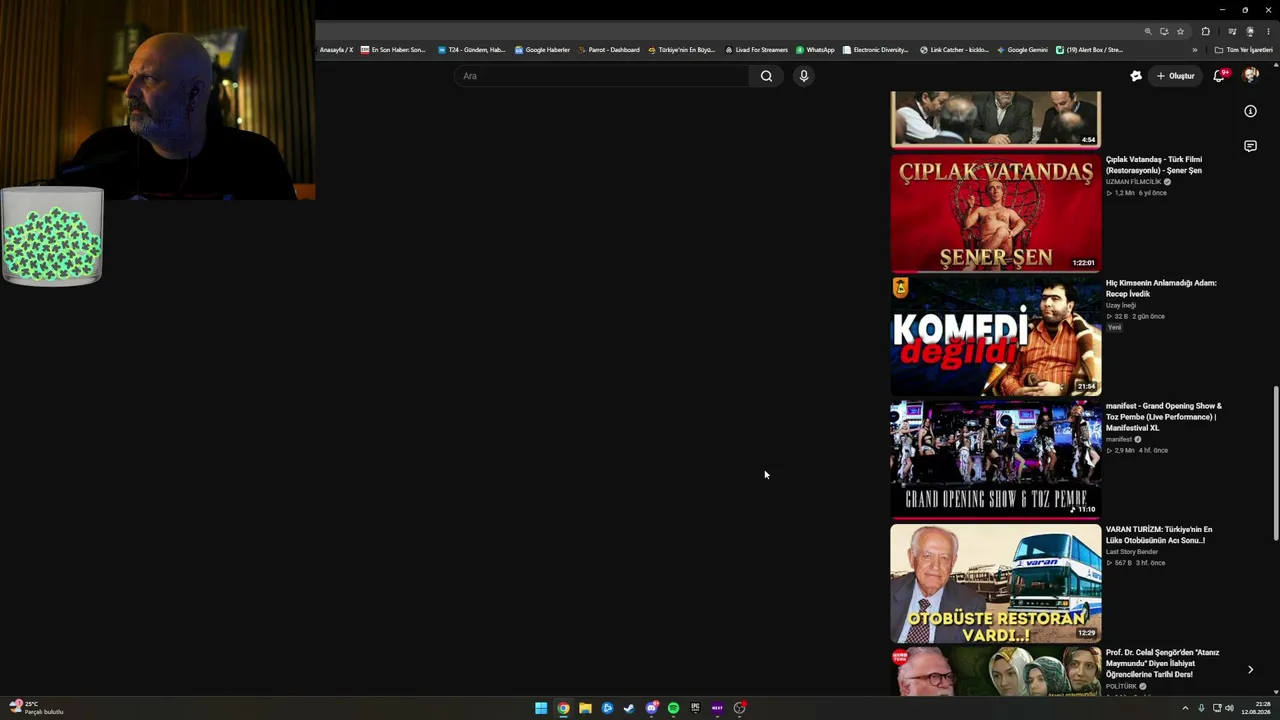Open the 'Otobüste Restoran Vardı' thumbnail
The height and width of the screenshot is (720, 1280).
(996, 583)
